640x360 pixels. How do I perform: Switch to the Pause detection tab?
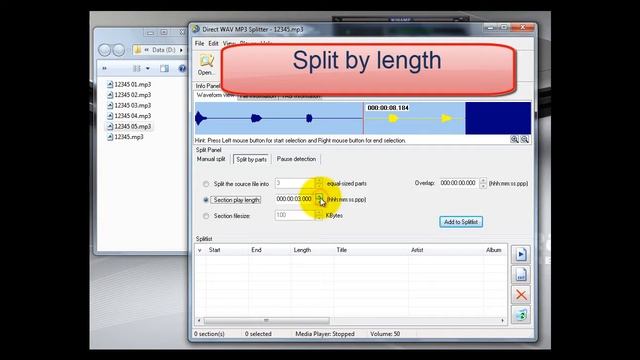296,159
